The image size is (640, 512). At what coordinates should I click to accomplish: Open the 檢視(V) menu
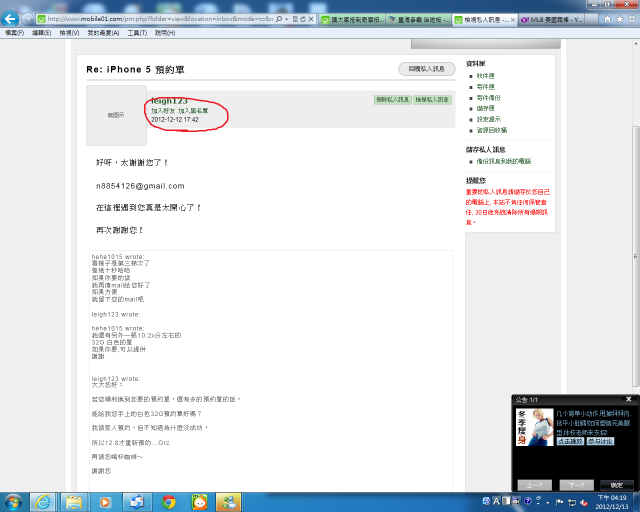[69, 33]
